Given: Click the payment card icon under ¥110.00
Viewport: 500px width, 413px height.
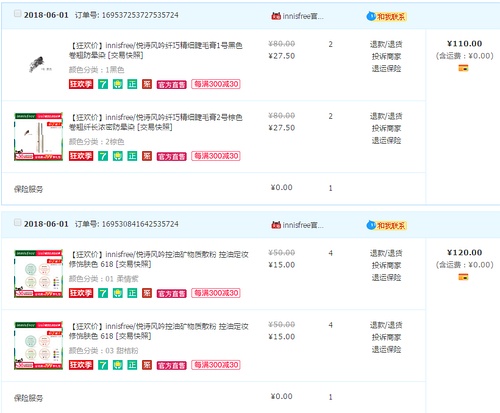Looking at the screenshot, I should [x=463, y=68].
